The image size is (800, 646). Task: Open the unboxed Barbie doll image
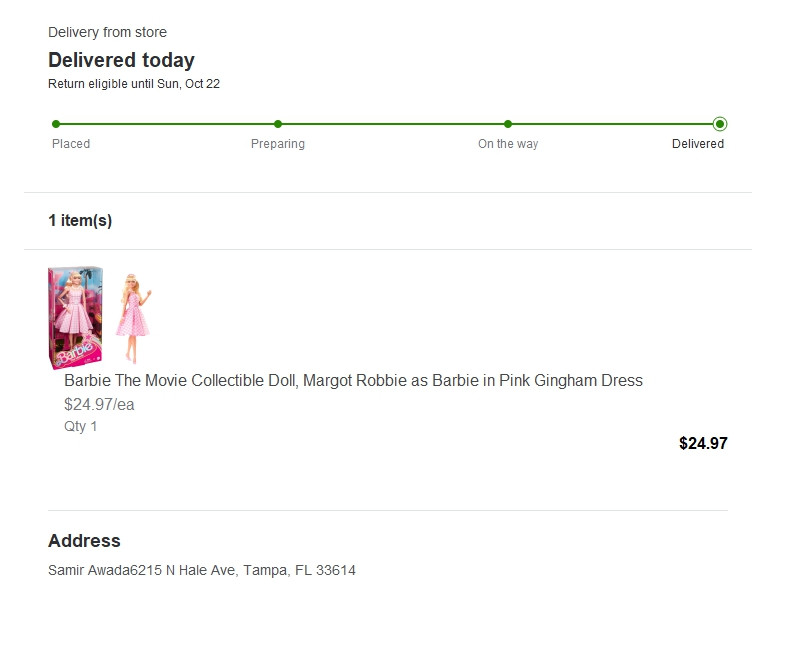(x=134, y=318)
